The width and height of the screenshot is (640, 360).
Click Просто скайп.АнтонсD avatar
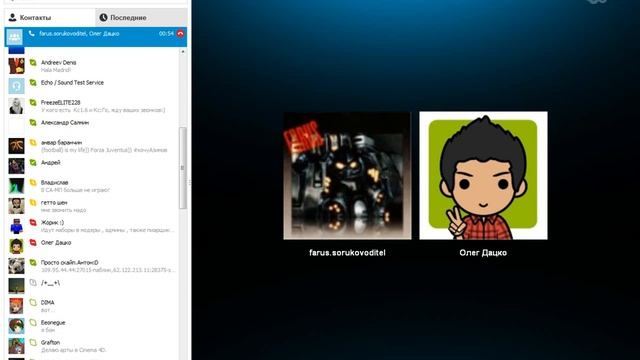16,266
